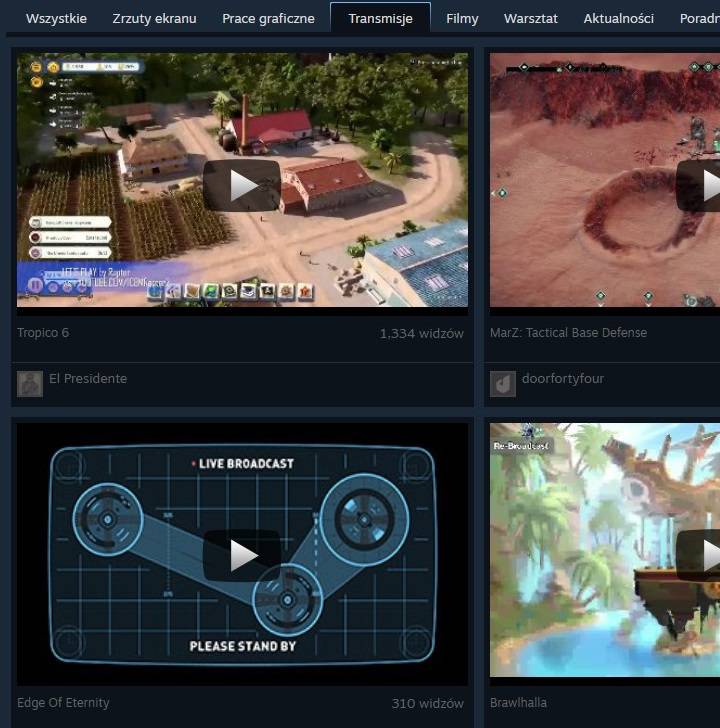Screen dimensions: 720x728
Task: Switch to the Wszystkie tab
Action: tap(56, 18)
